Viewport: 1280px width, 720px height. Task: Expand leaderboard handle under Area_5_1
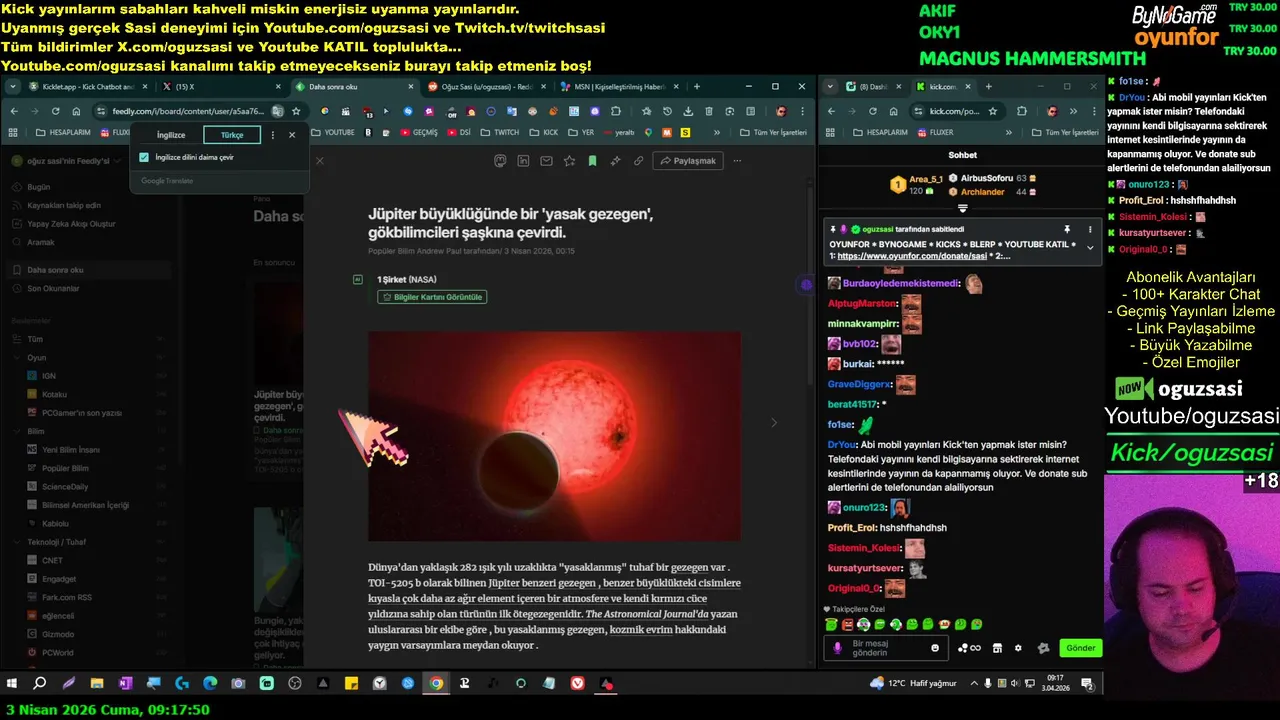pos(962,208)
